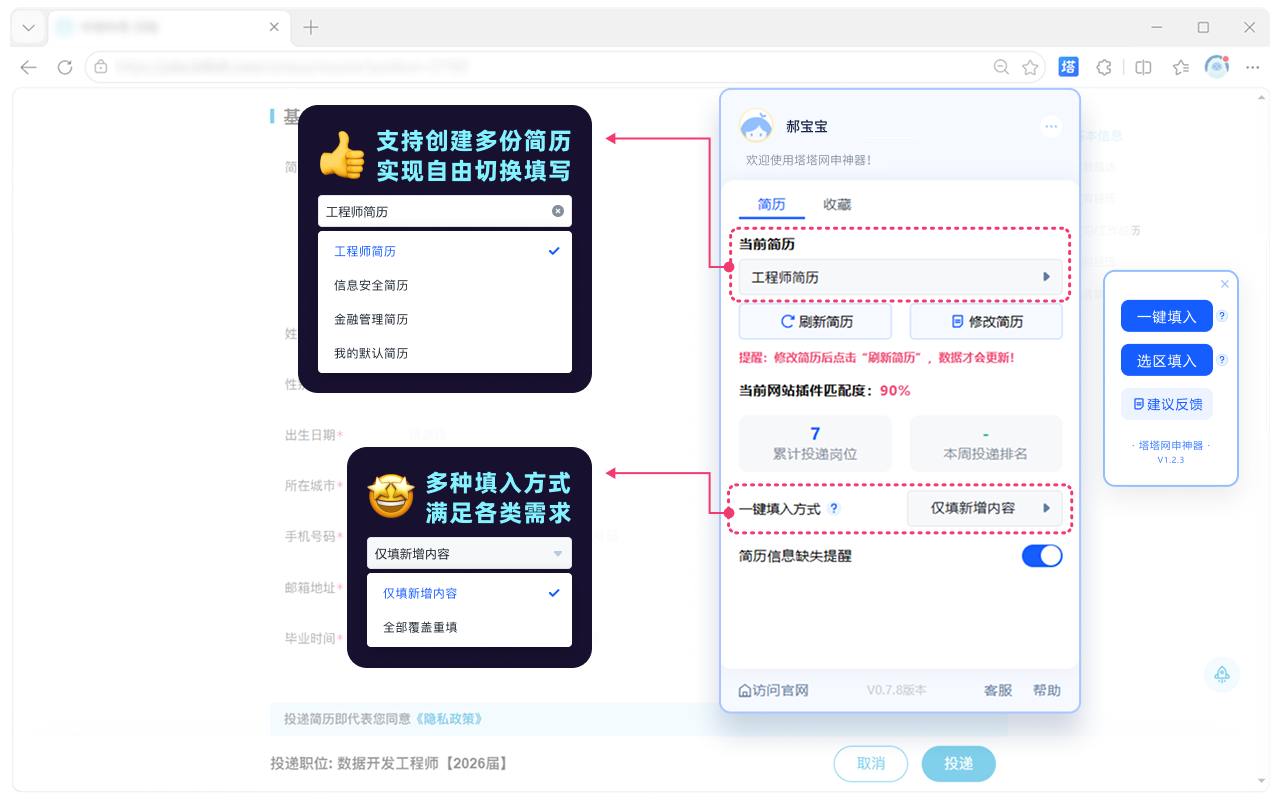Expand the 当前简历 工程师简历 selector

[901, 277]
